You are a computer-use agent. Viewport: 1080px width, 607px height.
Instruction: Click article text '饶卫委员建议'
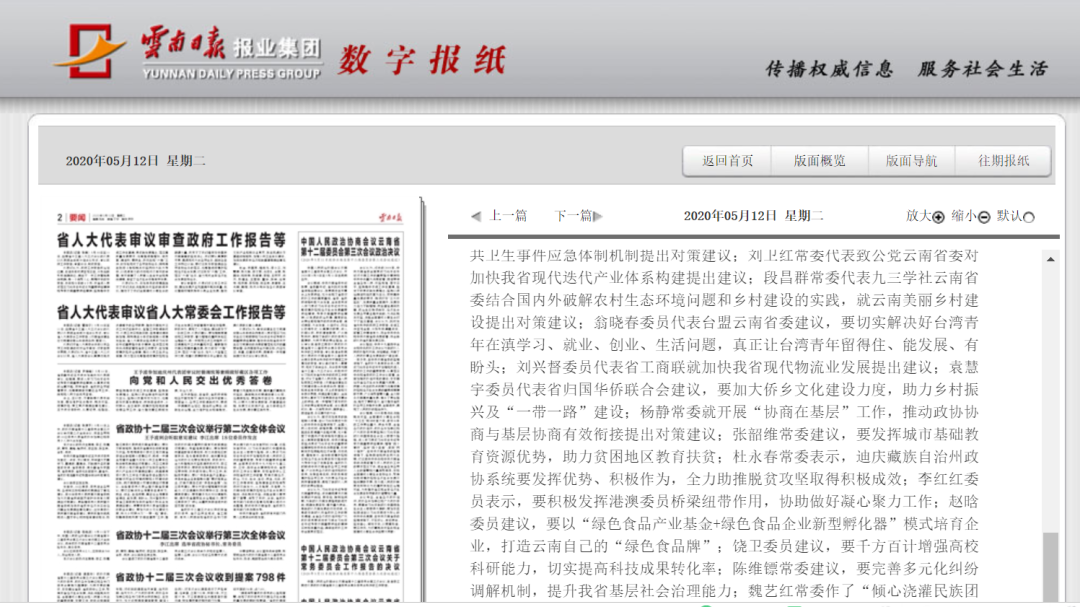pos(778,546)
